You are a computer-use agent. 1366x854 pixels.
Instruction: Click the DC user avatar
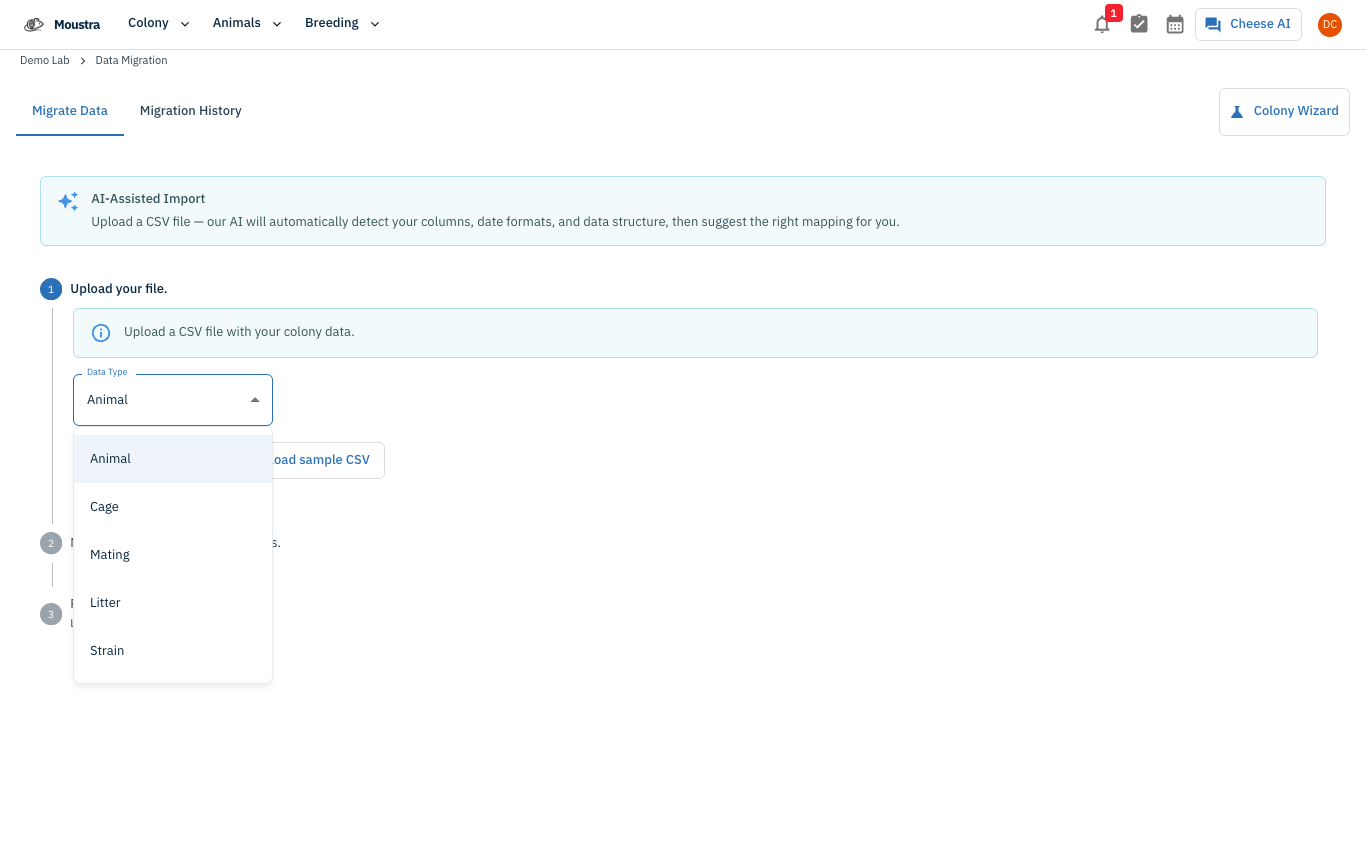(x=1330, y=24)
